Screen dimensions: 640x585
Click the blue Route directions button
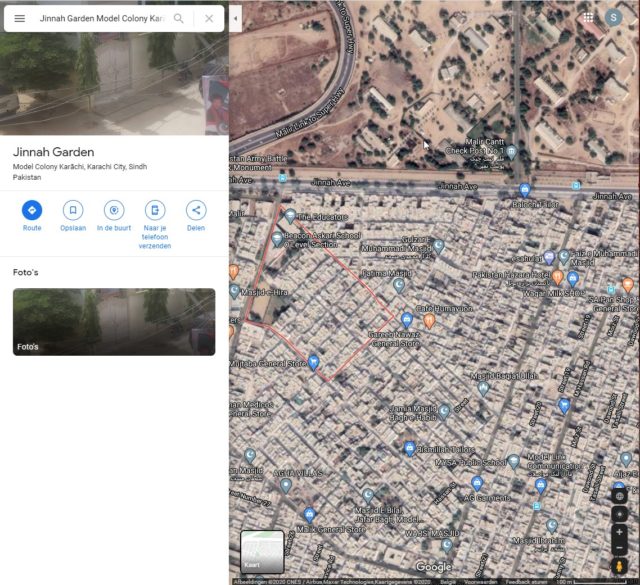[32, 210]
